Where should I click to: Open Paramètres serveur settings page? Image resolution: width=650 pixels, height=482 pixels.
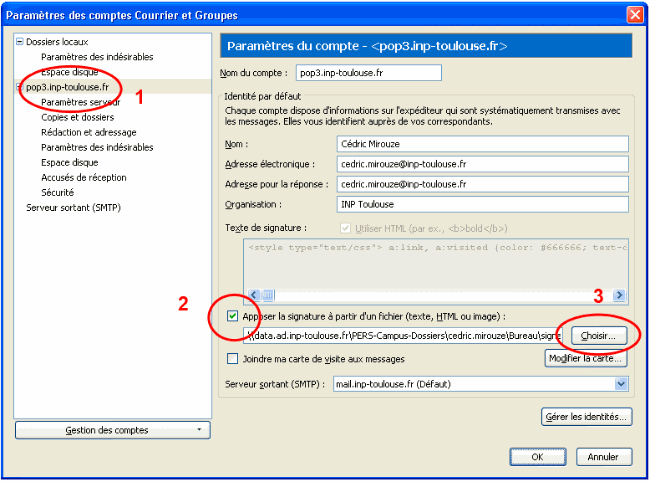pyautogui.click(x=80, y=102)
